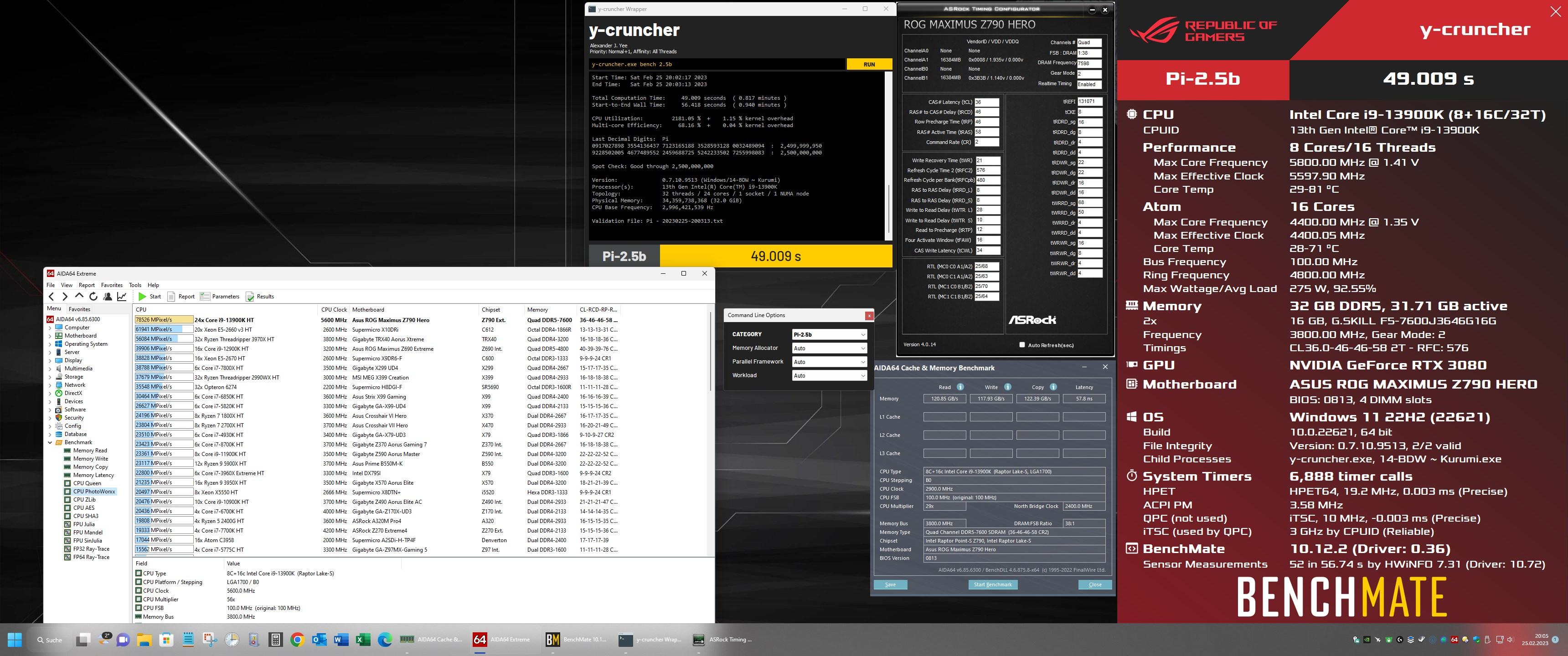Image resolution: width=1568 pixels, height=656 pixels.
Task: Click the AIDA64 icon in system tray
Action: [1454, 640]
